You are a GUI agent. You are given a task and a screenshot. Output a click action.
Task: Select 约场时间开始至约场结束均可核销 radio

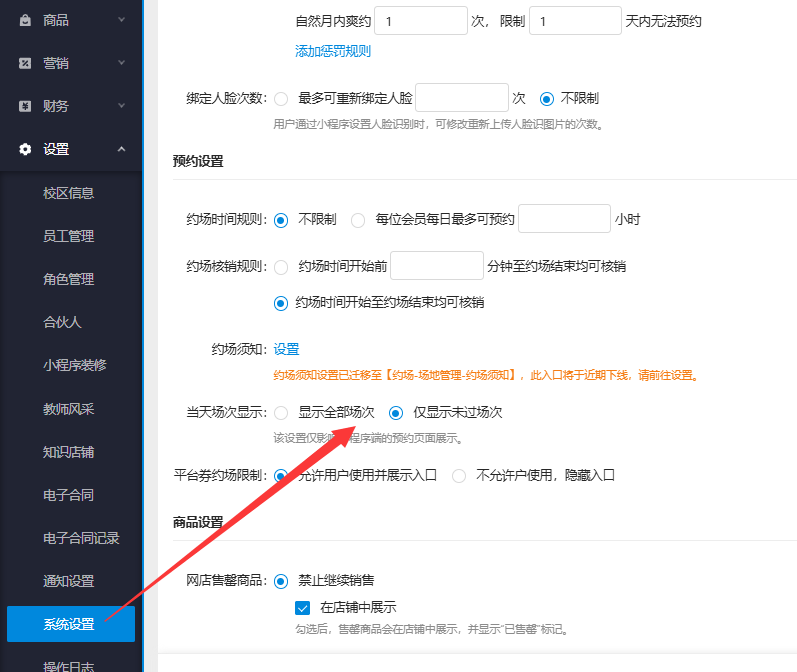pyautogui.click(x=281, y=303)
